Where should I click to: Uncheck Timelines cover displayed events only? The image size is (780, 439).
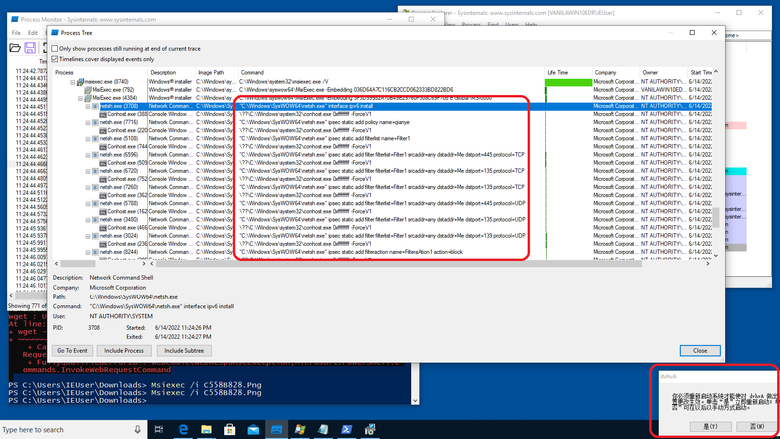[x=56, y=59]
